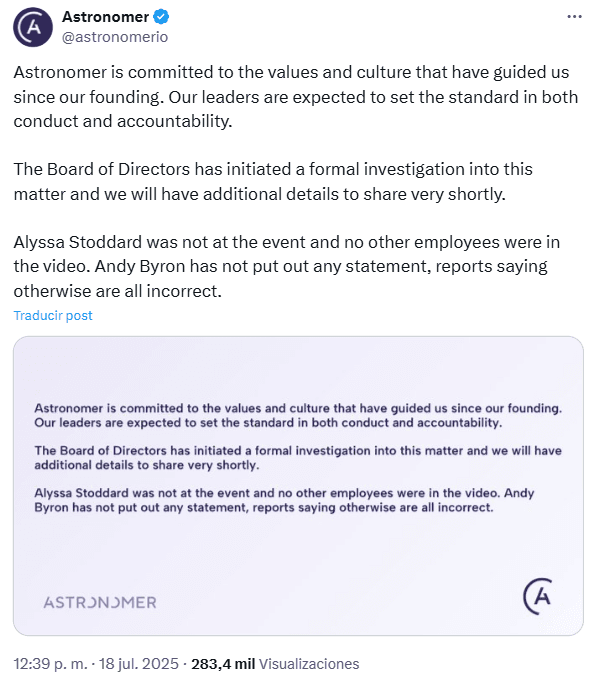Click the Board of Directors paragraph
This screenshot has height=684, width=596.
coord(273,181)
